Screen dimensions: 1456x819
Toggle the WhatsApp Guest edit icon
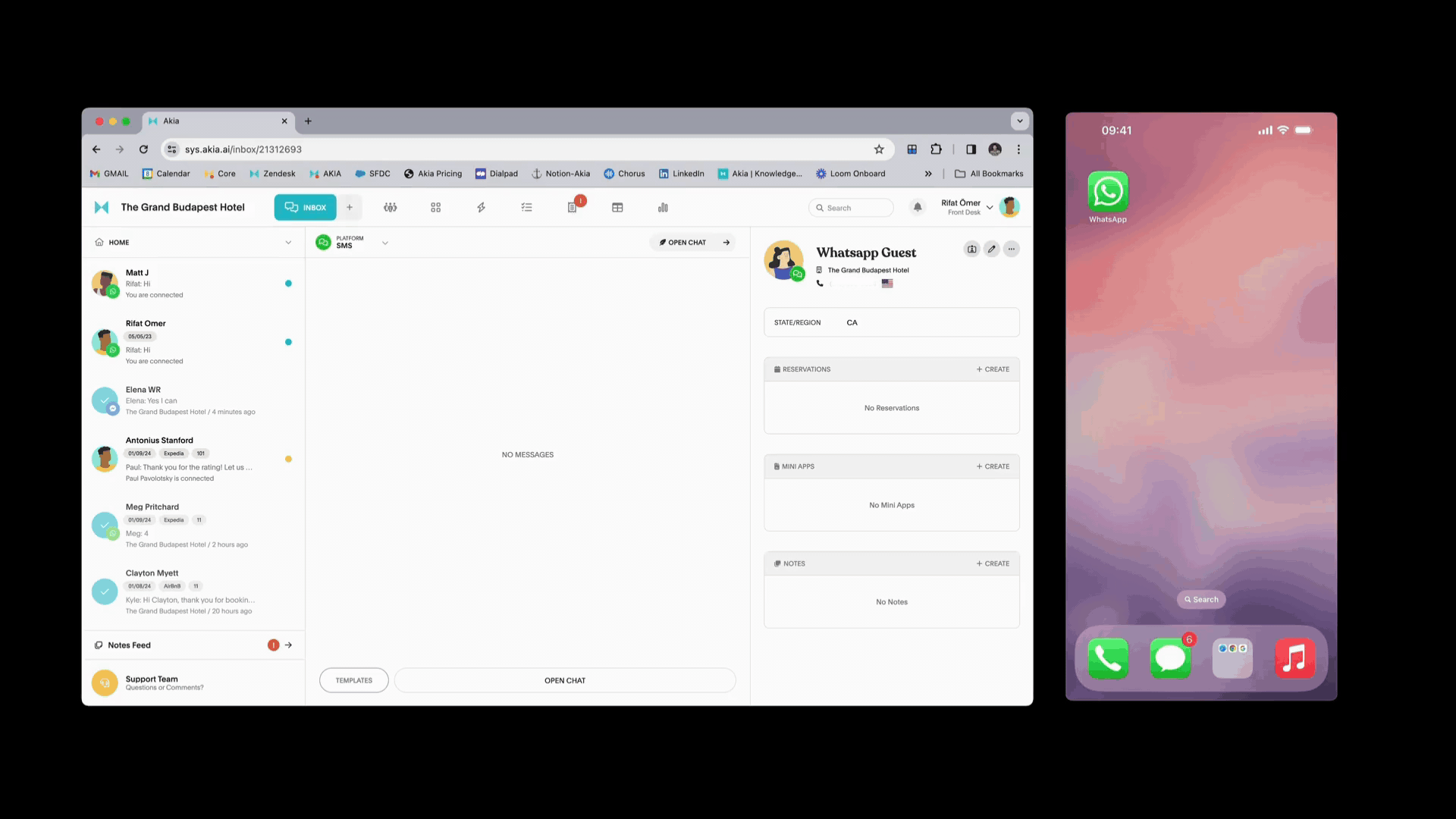pos(991,249)
